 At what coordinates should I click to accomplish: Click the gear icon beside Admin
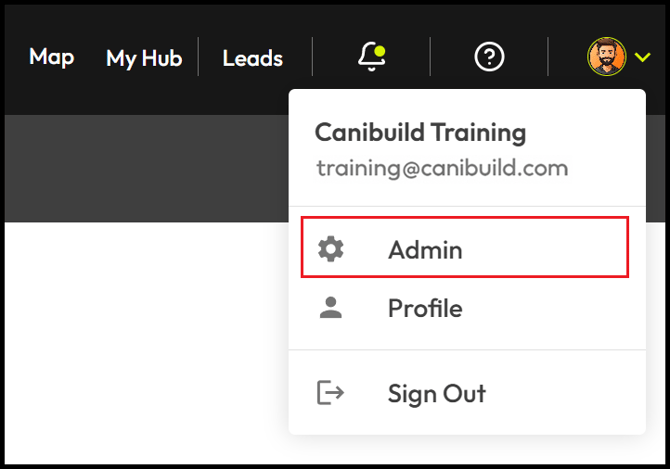click(x=331, y=249)
